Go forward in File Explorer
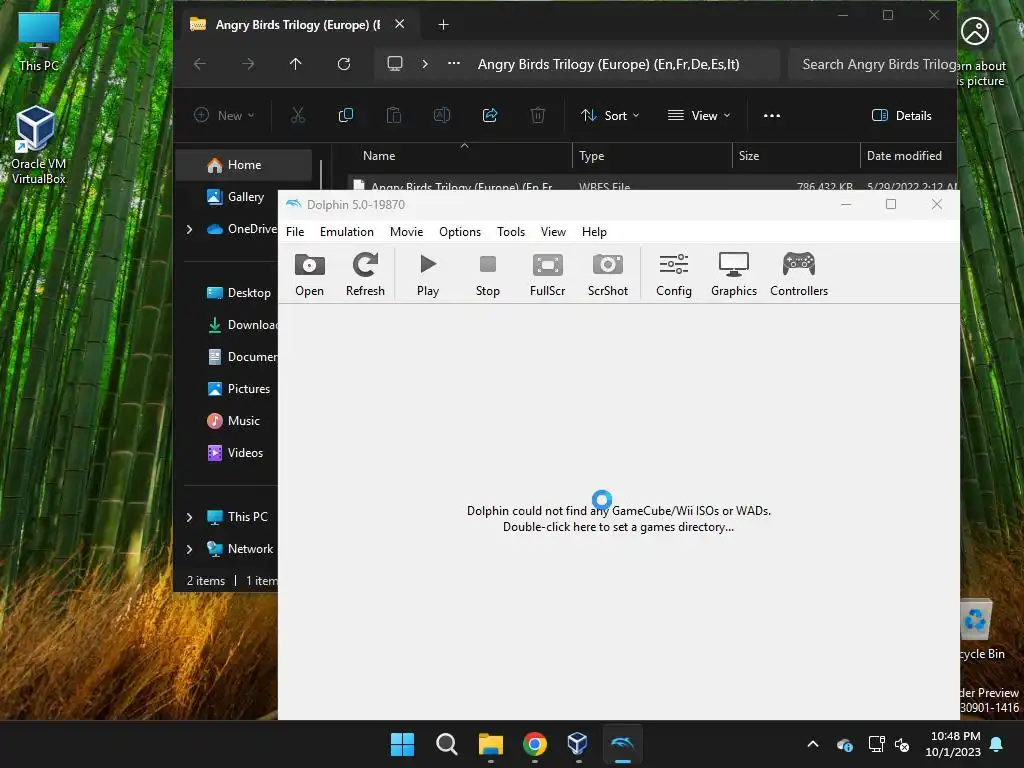This screenshot has height=768, width=1024. click(248, 64)
